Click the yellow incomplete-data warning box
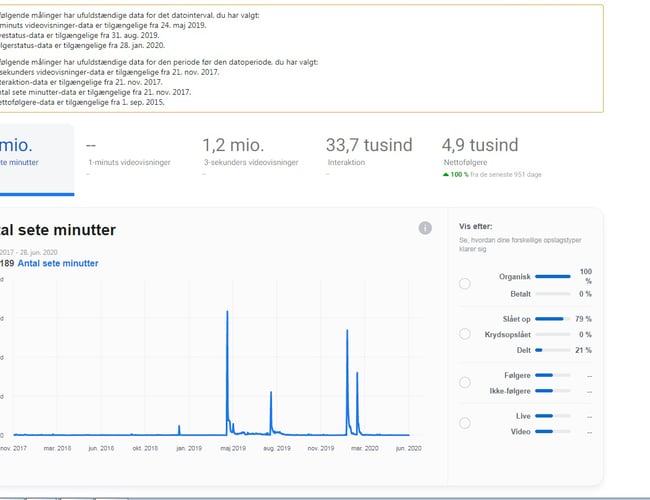Image resolution: width=650 pixels, height=500 pixels. pos(300,58)
